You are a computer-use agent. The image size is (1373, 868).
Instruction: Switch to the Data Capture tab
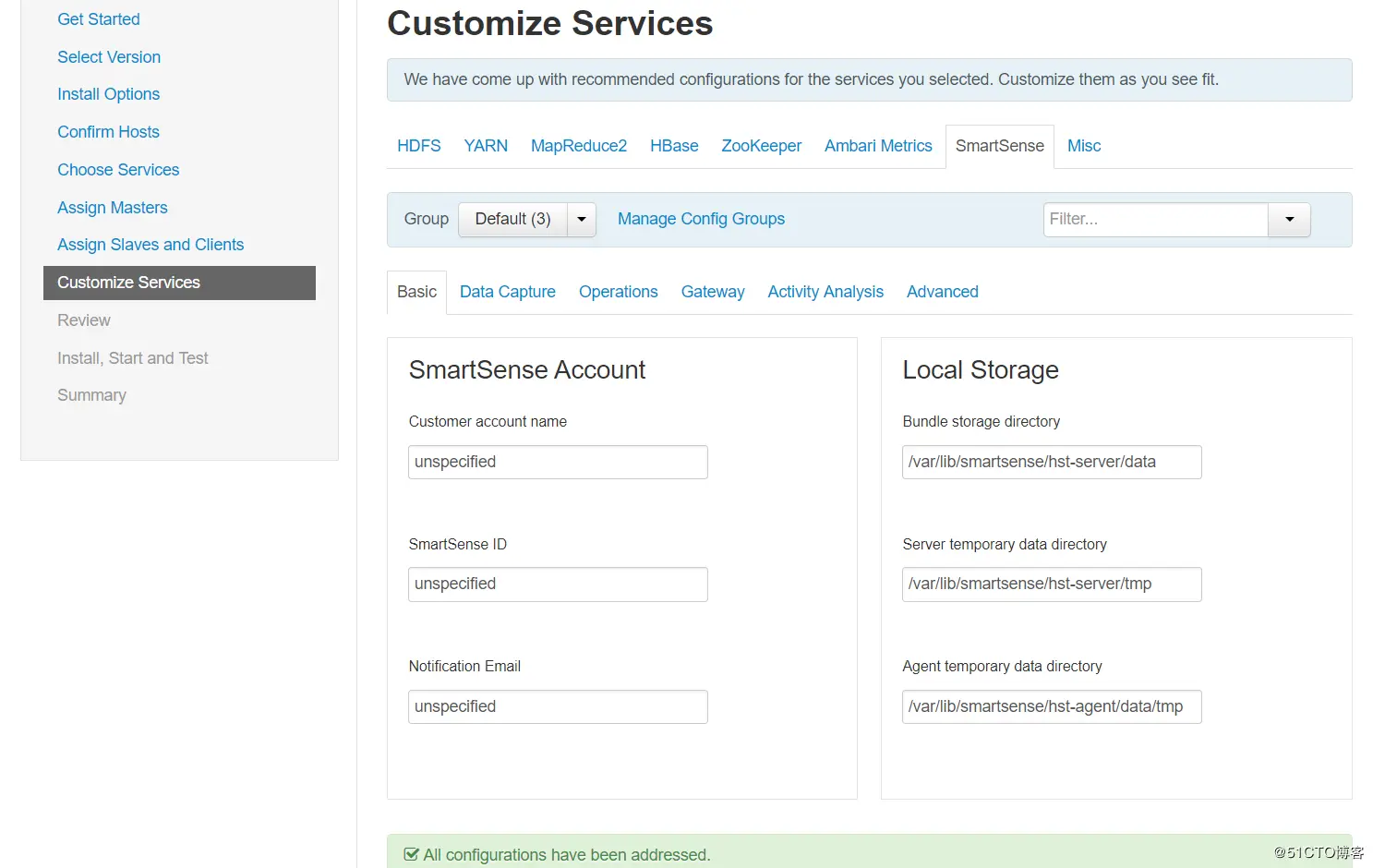(508, 292)
